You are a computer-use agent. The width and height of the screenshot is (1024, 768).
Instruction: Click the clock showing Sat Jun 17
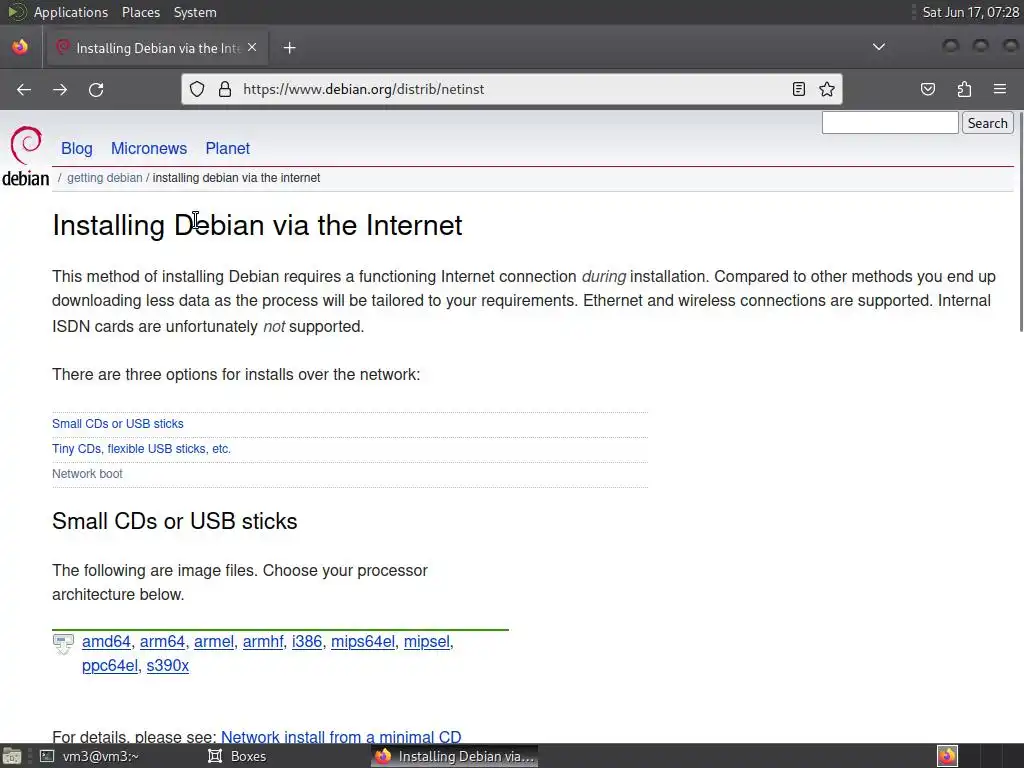(x=970, y=12)
